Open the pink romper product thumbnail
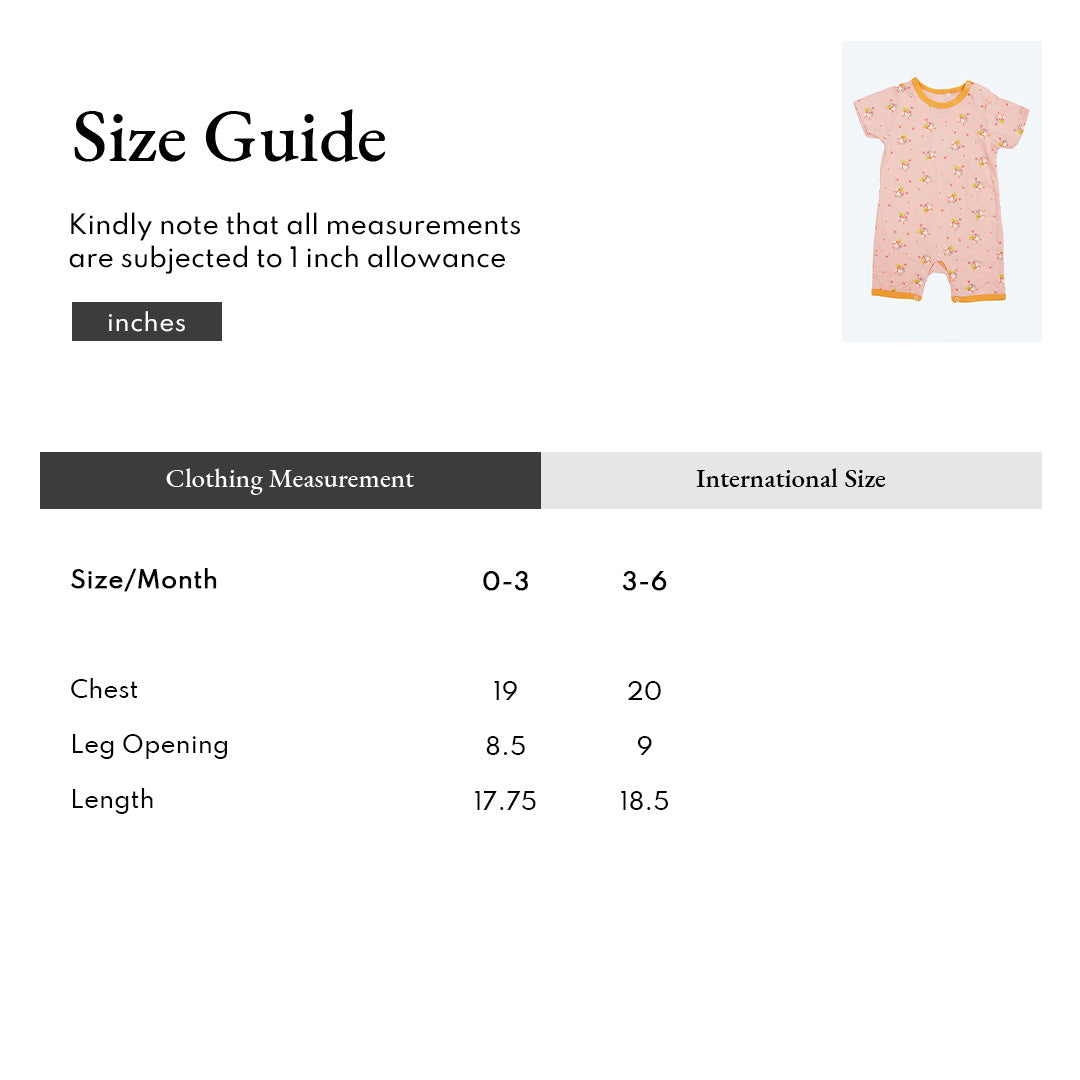1080x1080 pixels. point(941,191)
